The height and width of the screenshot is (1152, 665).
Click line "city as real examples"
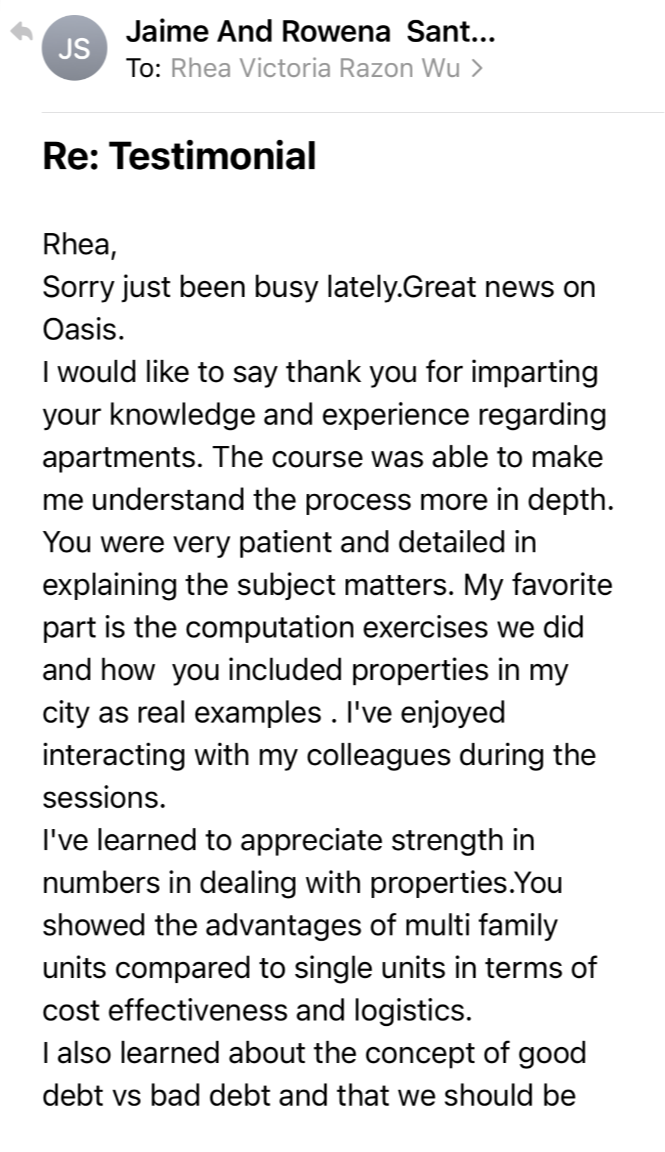pyautogui.click(x=274, y=713)
